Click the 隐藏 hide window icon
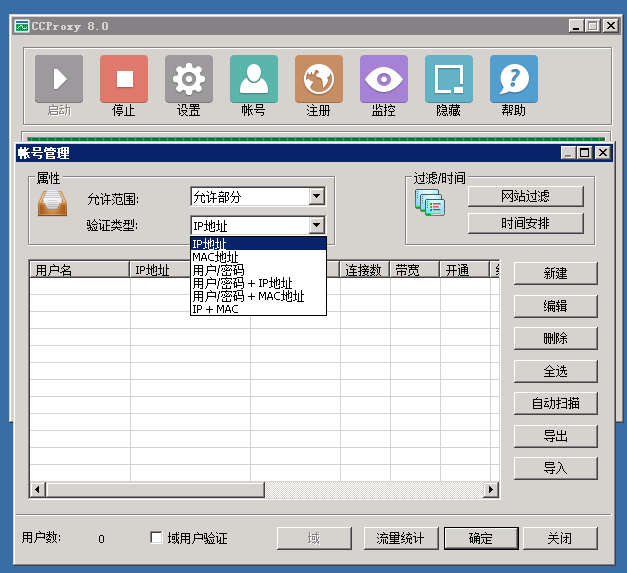627x573 pixels. [x=449, y=79]
